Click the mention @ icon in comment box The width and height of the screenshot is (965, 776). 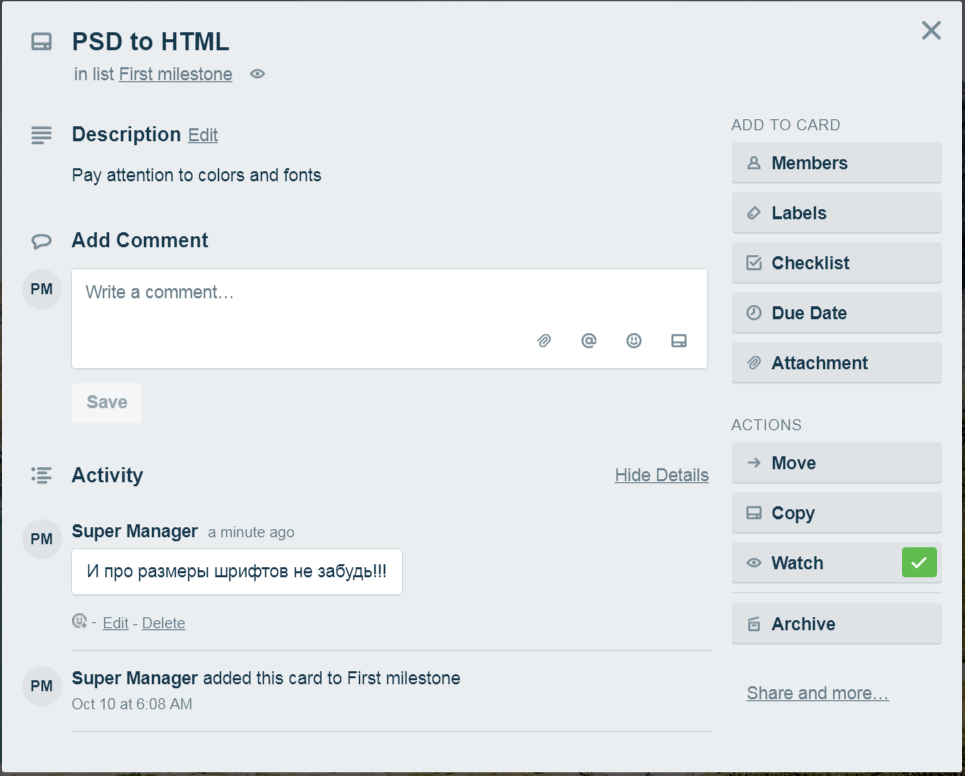[589, 341]
